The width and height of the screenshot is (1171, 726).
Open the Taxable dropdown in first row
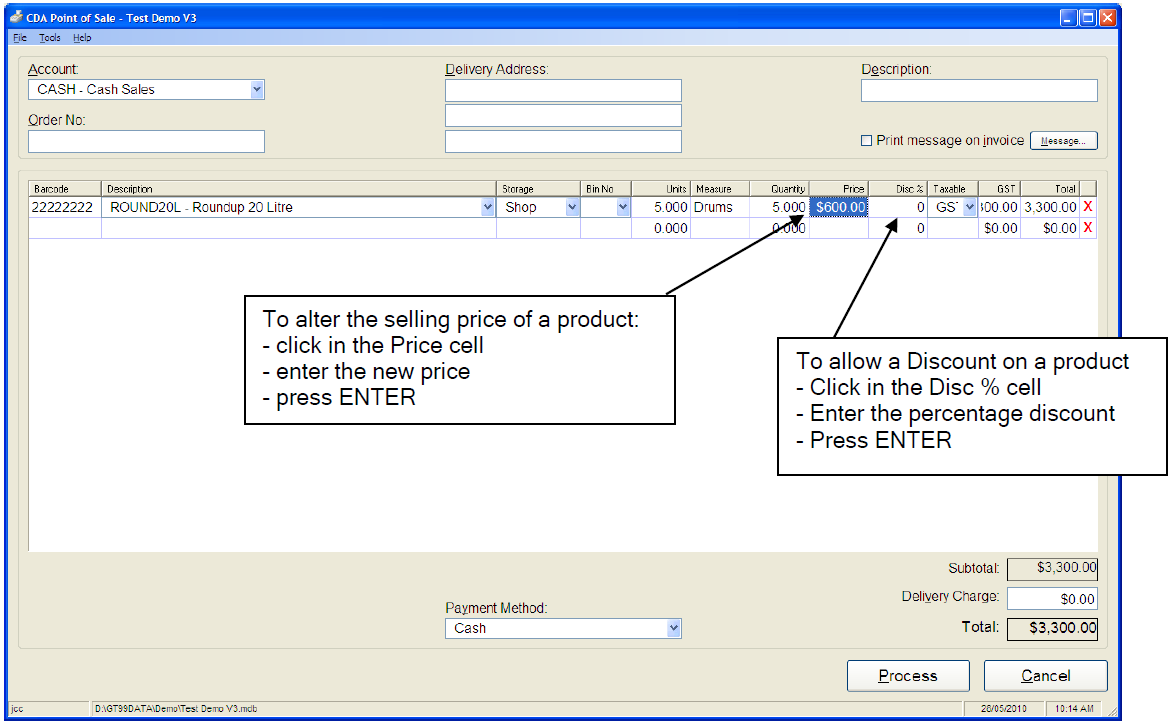coord(969,207)
